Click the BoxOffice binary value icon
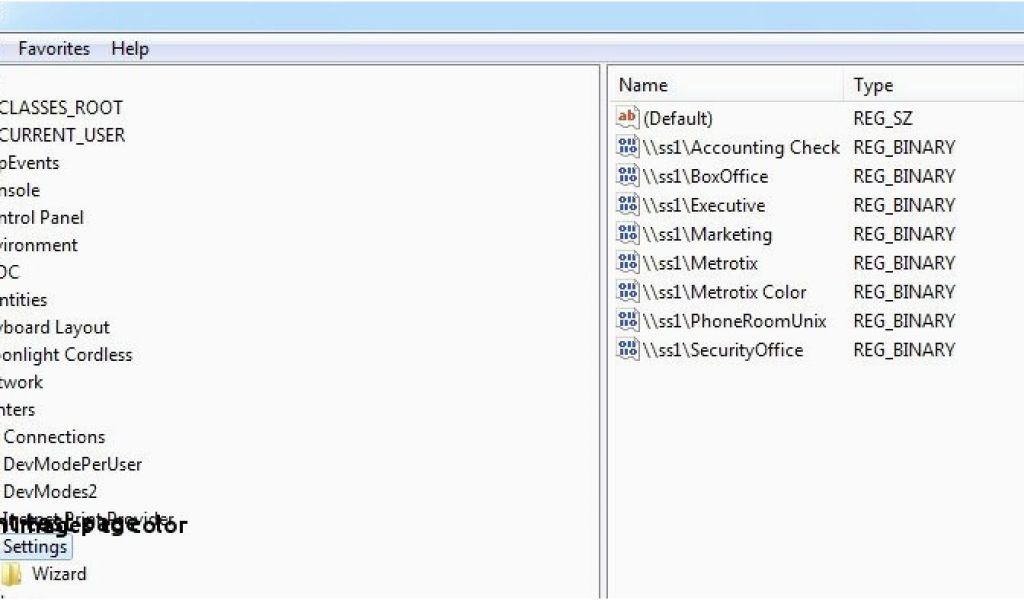Image resolution: width=1024 pixels, height=600 pixels. click(627, 176)
